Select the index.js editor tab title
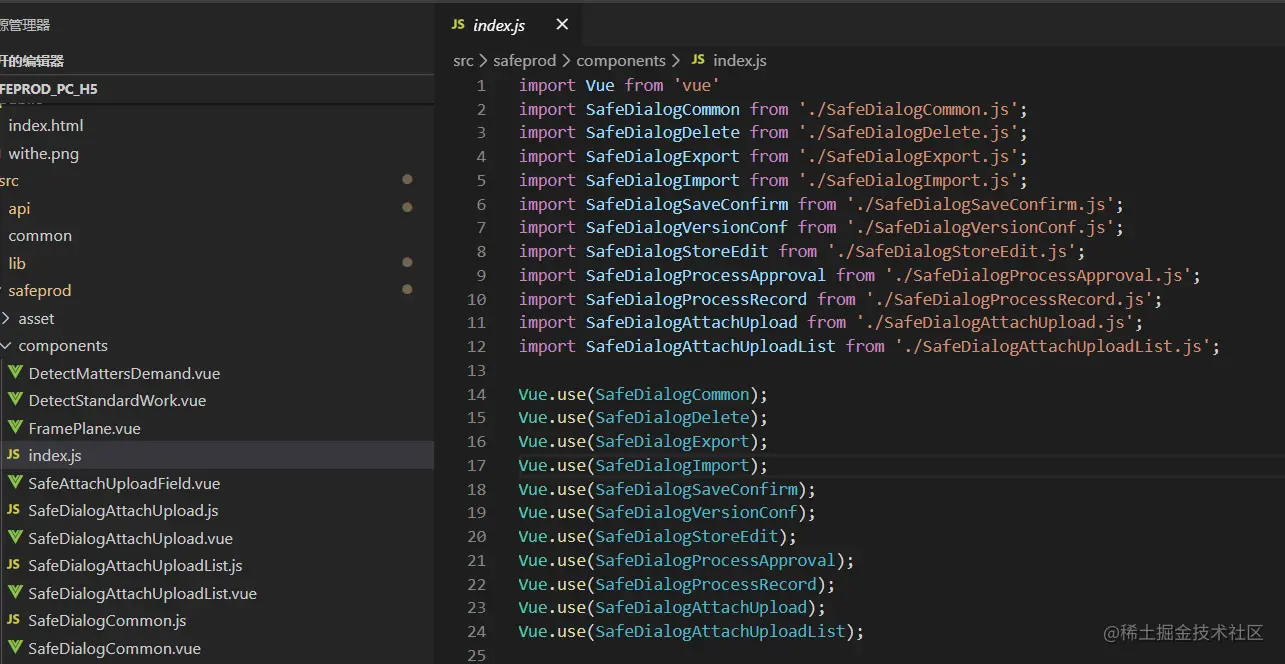This screenshot has height=664, width=1285. pos(499,26)
